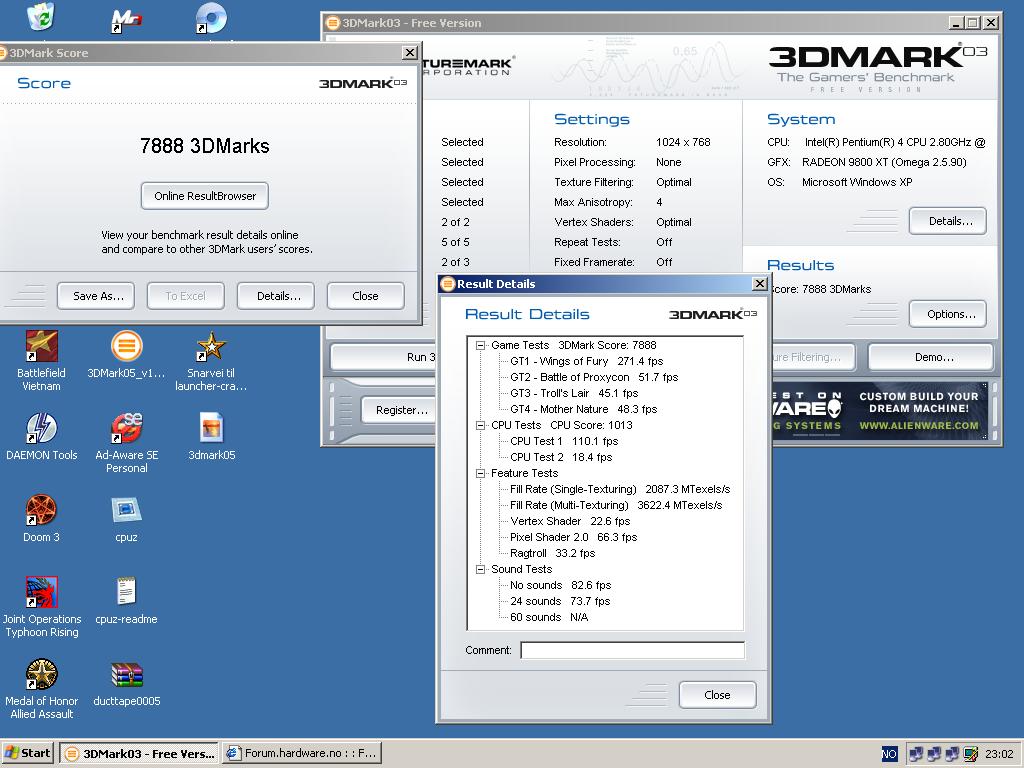
Task: Select CPU Test 2 result row
Action: [x=561, y=457]
